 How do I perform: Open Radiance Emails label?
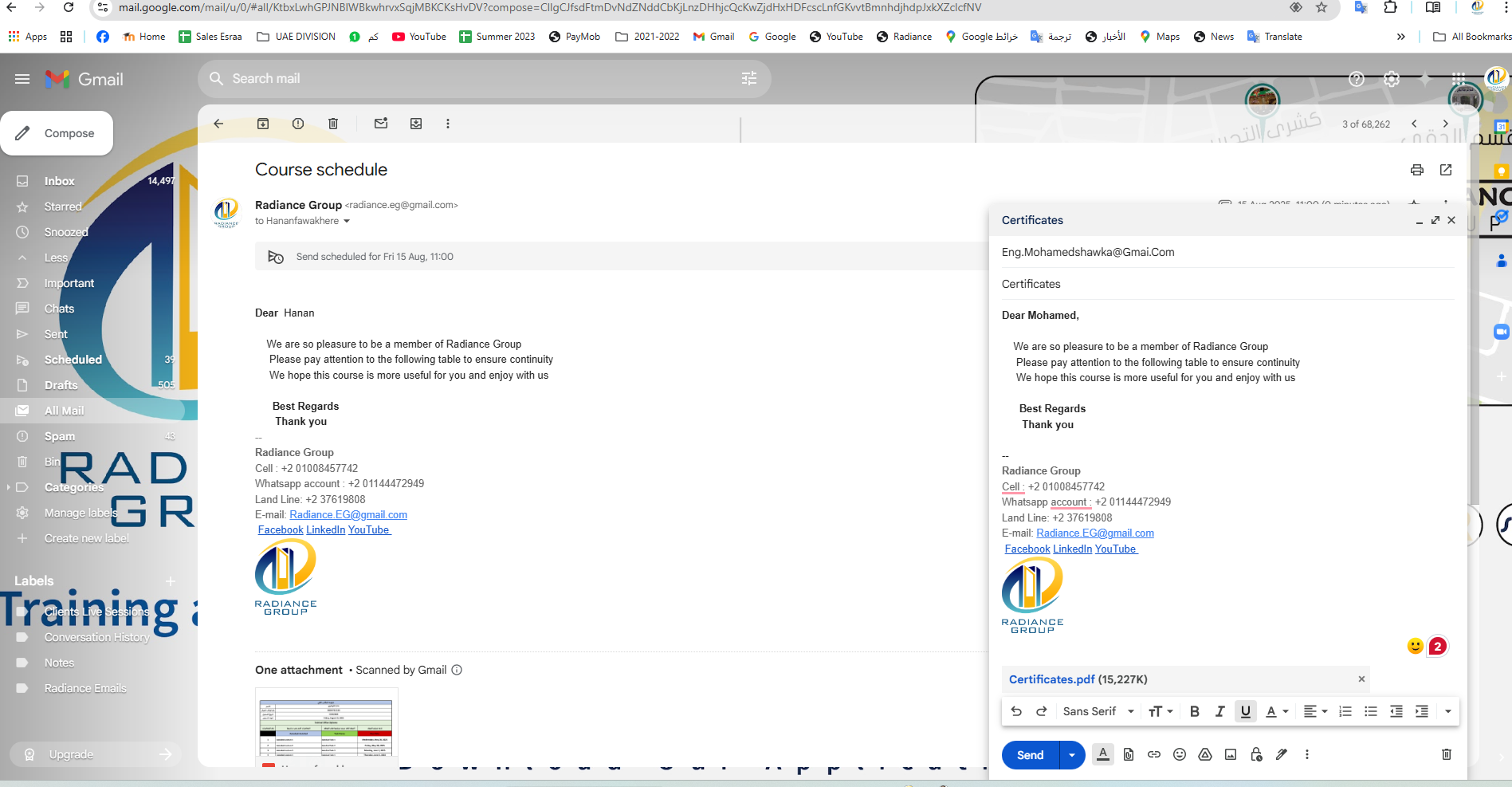click(x=85, y=688)
